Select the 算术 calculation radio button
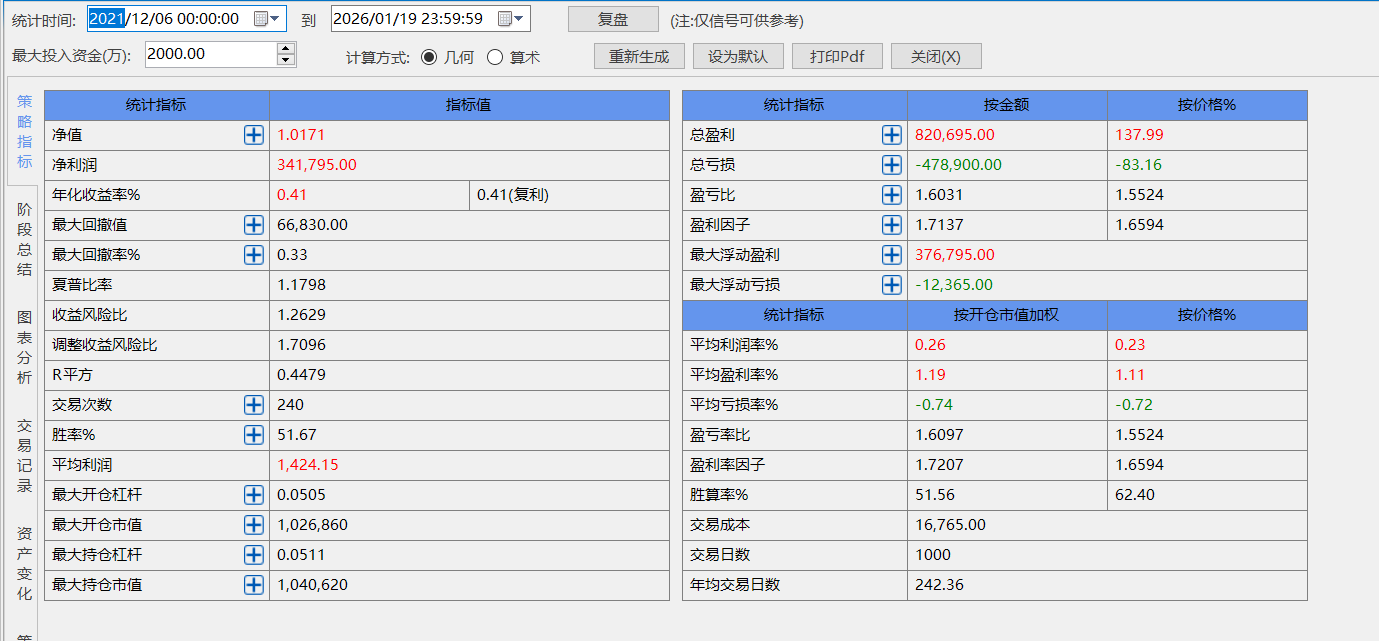Screen dimensions: 1379x641 click(495, 57)
